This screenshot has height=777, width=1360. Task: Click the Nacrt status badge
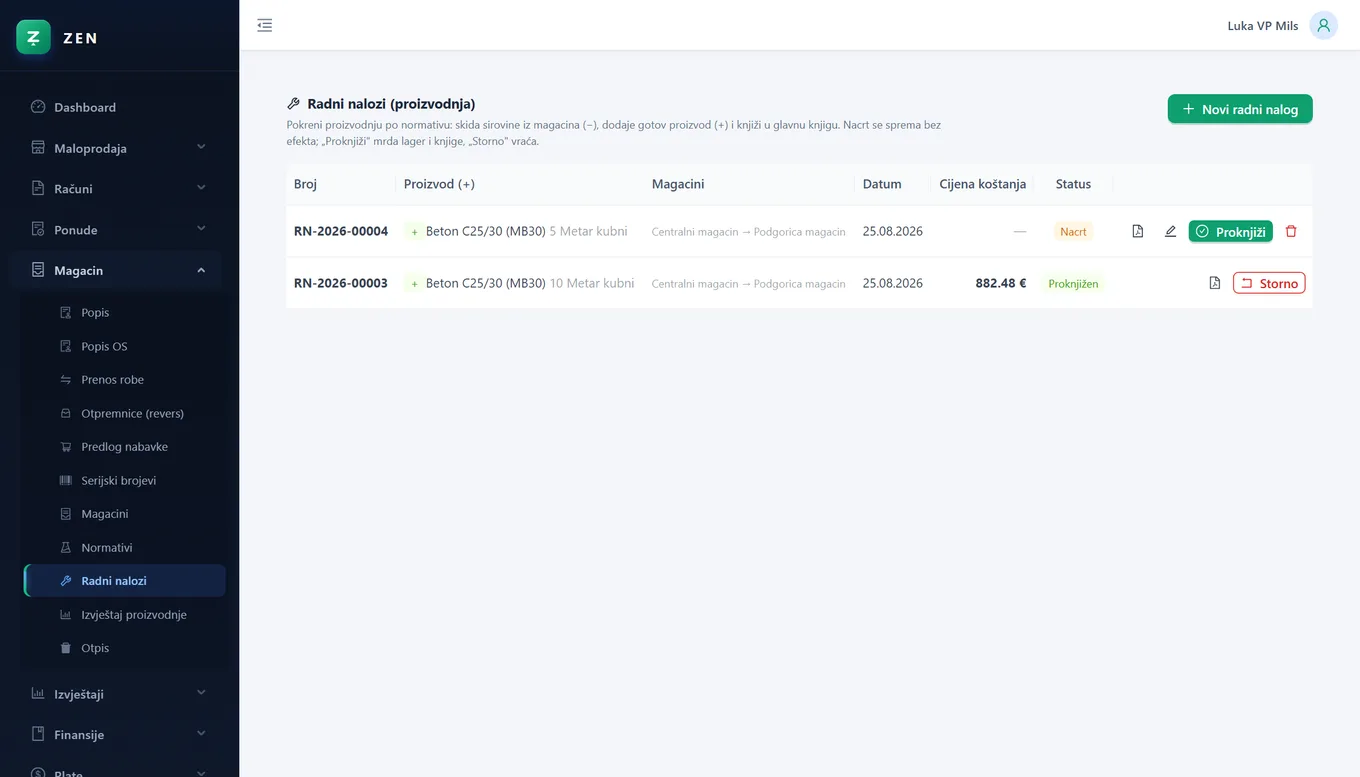point(1073,231)
